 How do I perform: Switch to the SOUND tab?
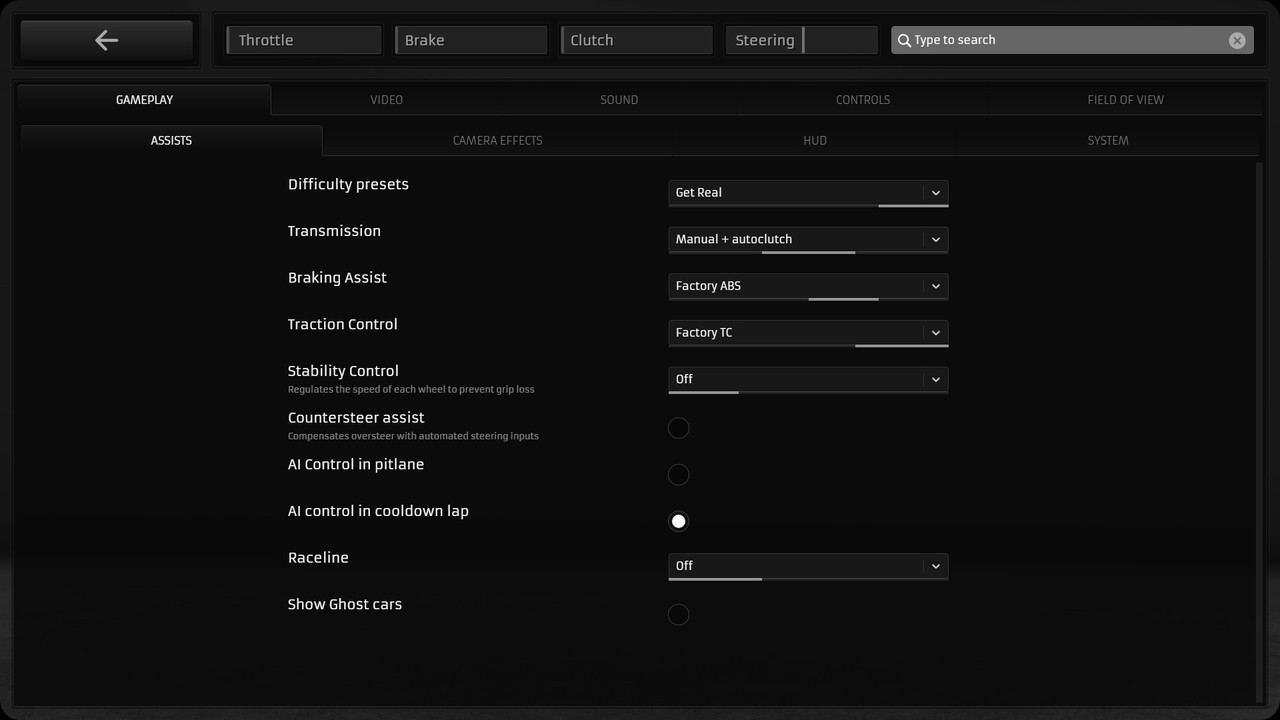pos(619,100)
